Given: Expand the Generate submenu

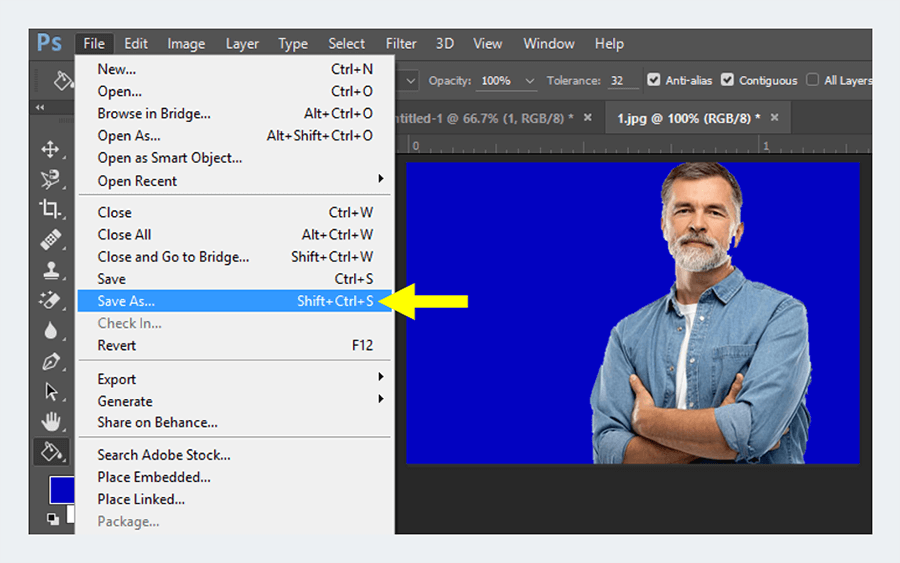Looking at the screenshot, I should click(381, 399).
